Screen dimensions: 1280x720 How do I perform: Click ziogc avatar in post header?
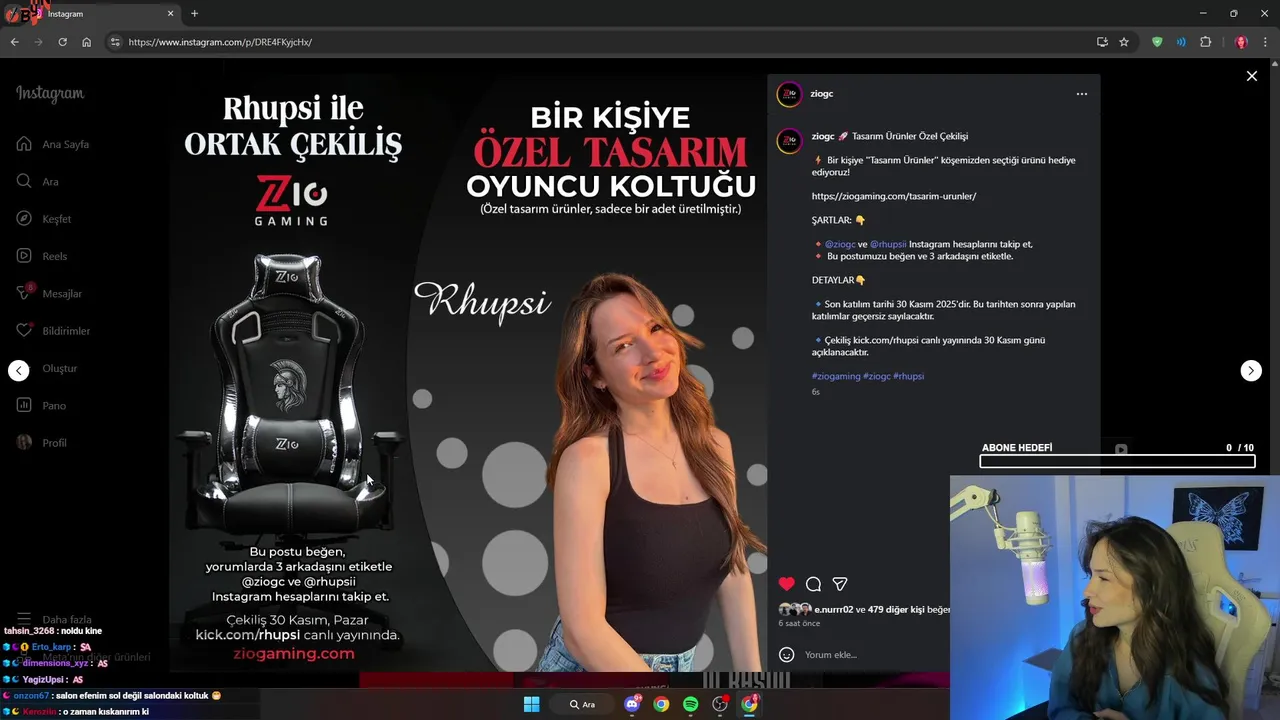tap(789, 94)
